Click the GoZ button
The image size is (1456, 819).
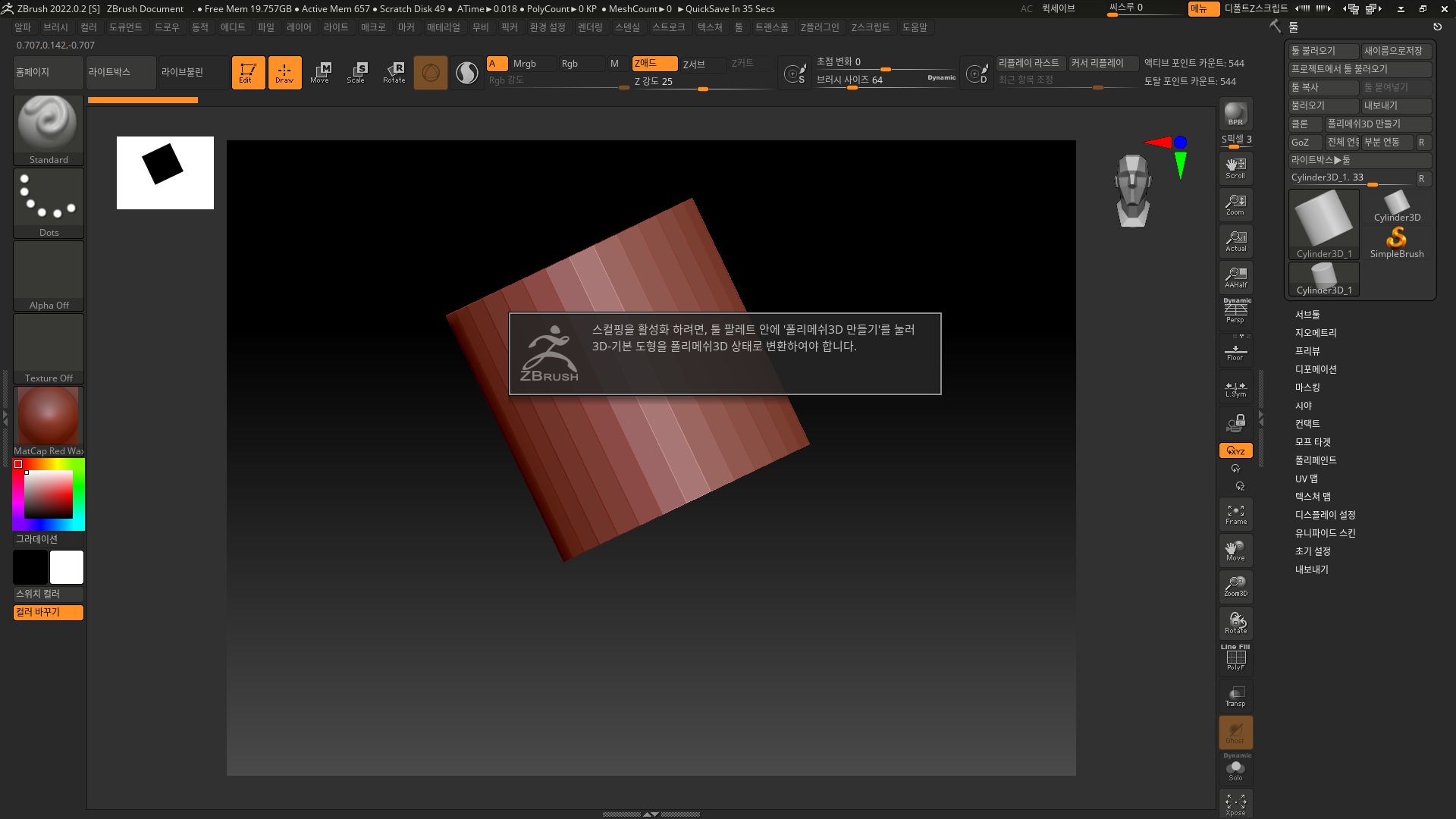click(1305, 142)
